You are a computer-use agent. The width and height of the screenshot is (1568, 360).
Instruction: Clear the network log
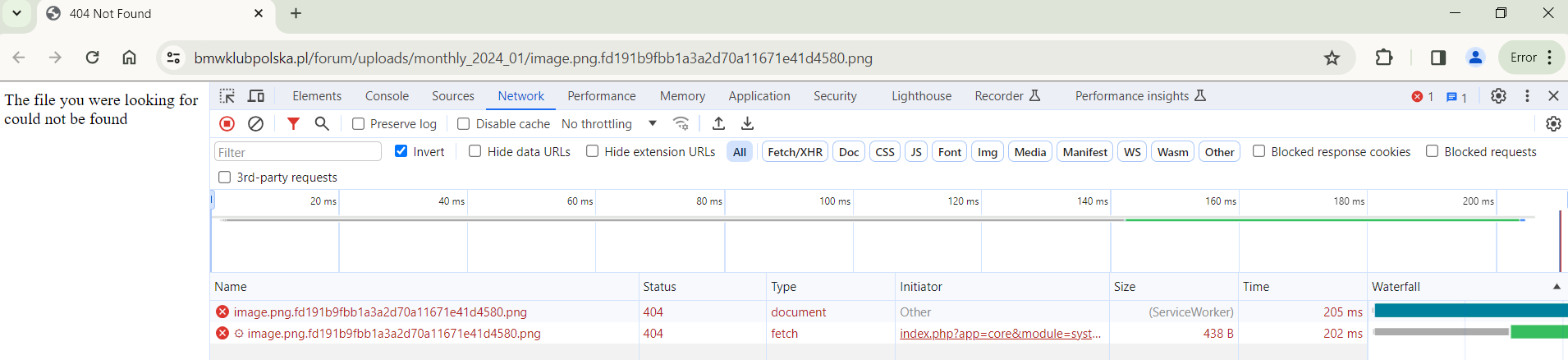click(x=256, y=124)
